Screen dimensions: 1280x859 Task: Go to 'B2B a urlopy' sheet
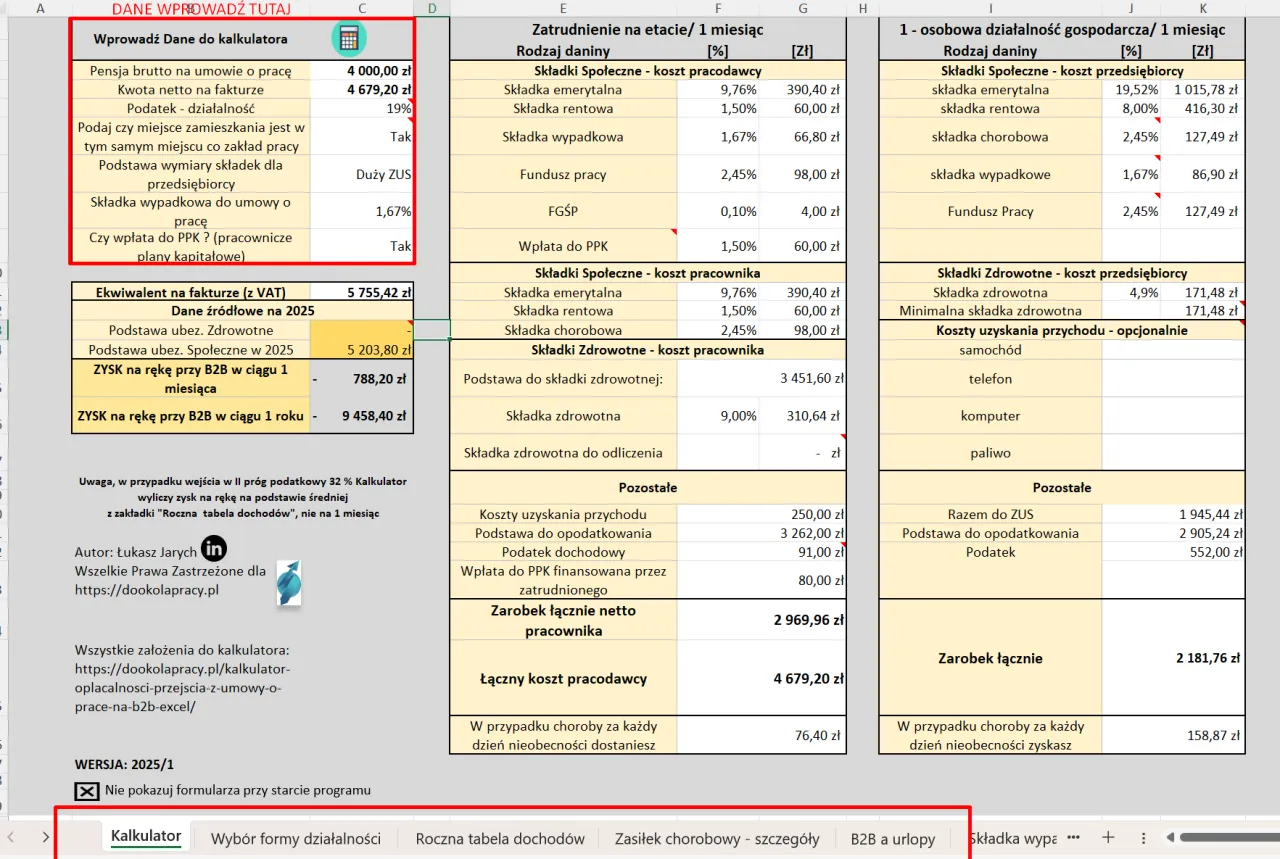point(892,838)
